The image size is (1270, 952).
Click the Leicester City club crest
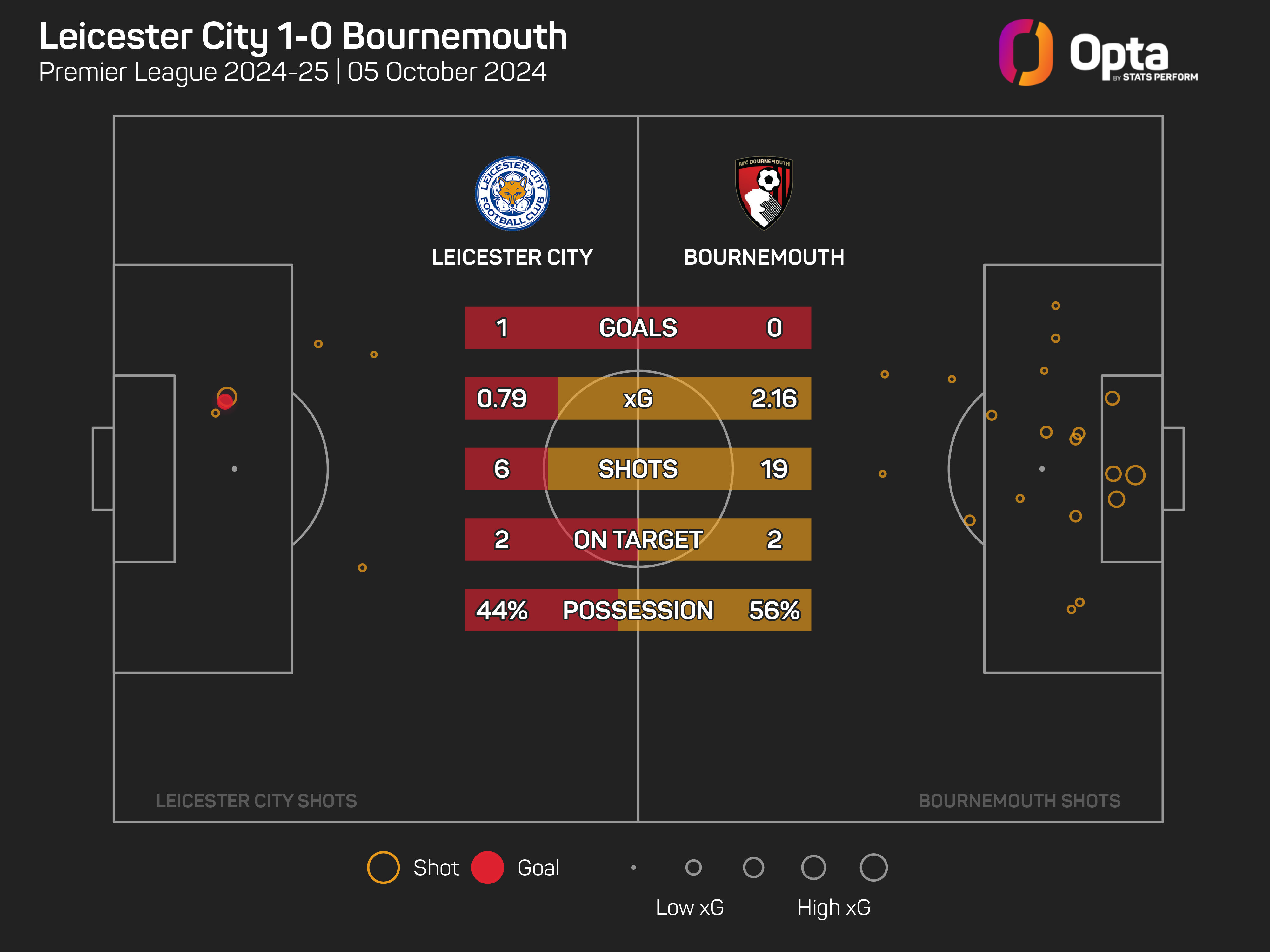pos(512,193)
